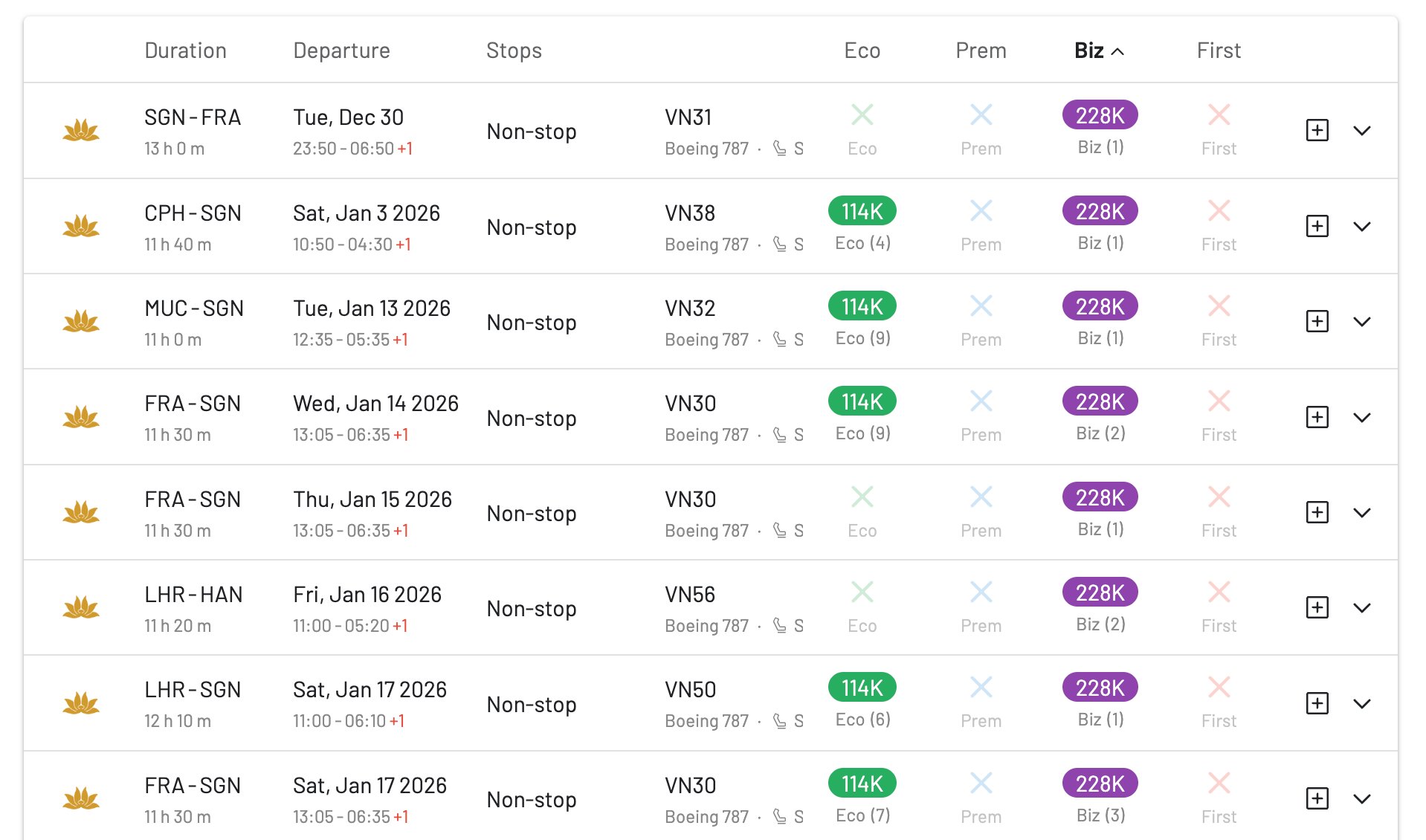Click the 228K Biz badge on VN31
Image resolution: width=1426 pixels, height=840 pixels.
(x=1099, y=115)
